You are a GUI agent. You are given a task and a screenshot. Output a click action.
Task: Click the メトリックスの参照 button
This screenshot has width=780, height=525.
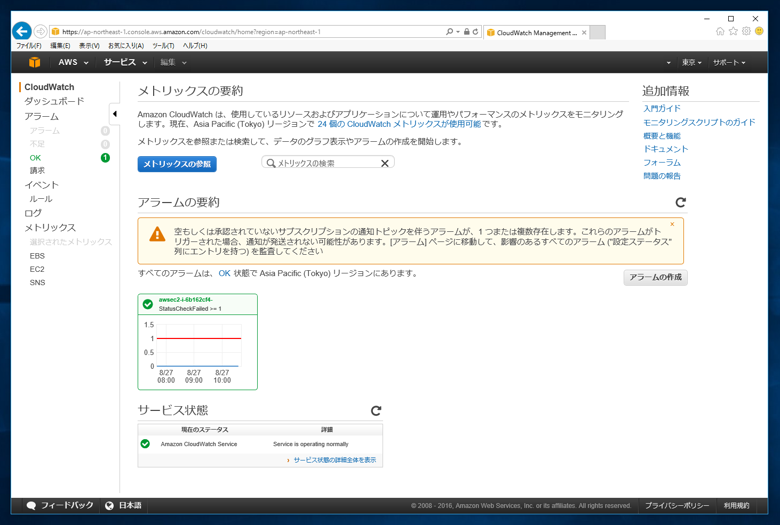click(x=177, y=164)
